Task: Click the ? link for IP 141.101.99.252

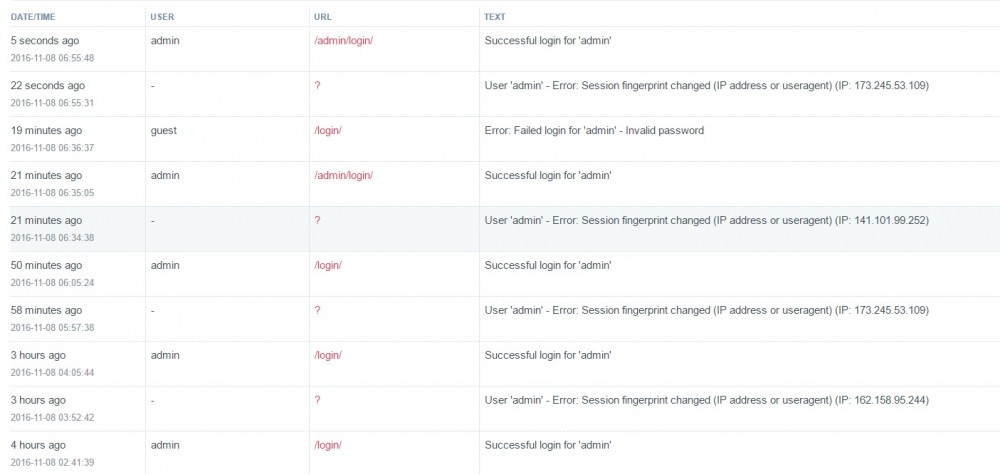Action: 317,221
